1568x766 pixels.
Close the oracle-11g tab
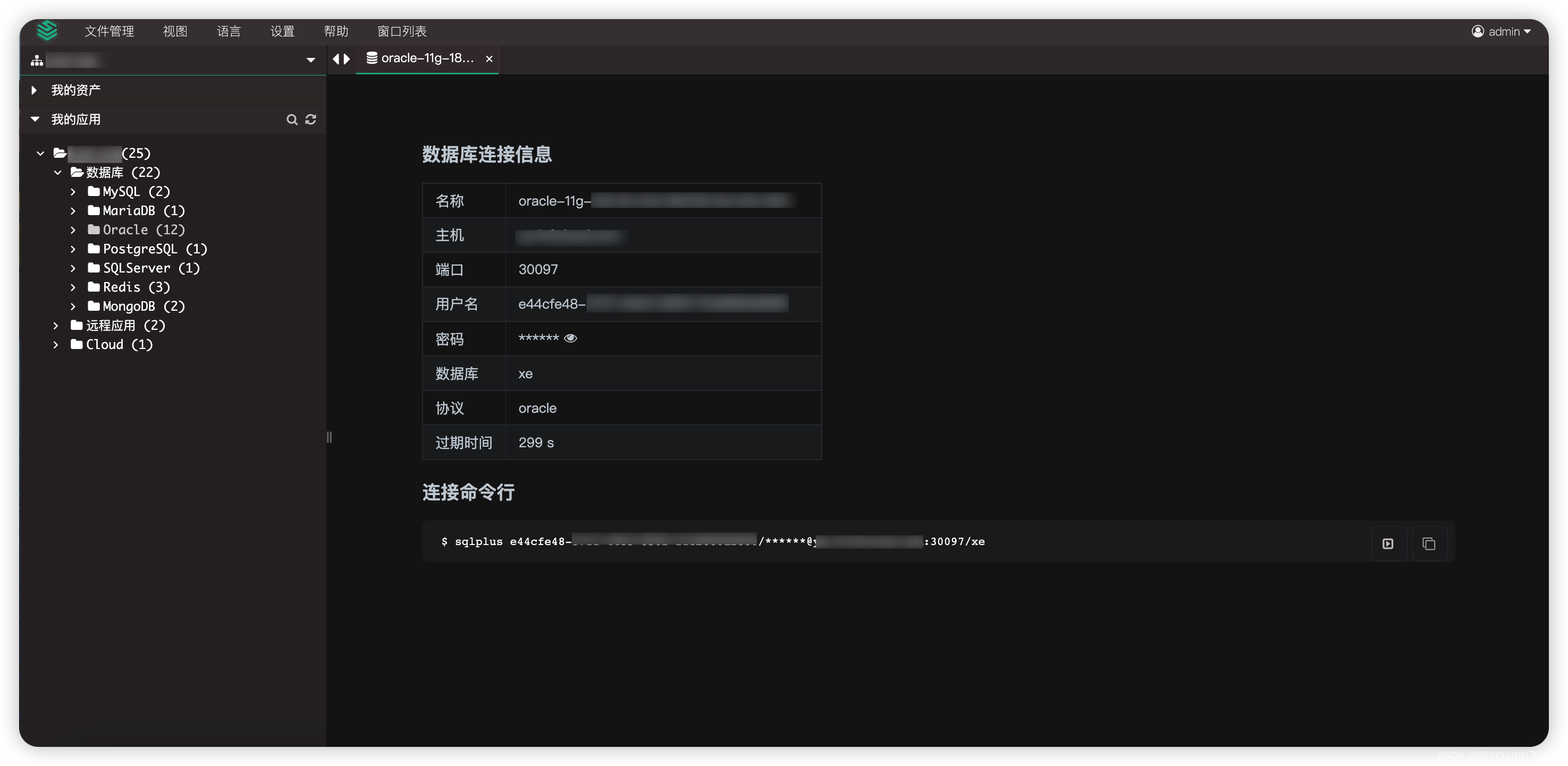[489, 59]
